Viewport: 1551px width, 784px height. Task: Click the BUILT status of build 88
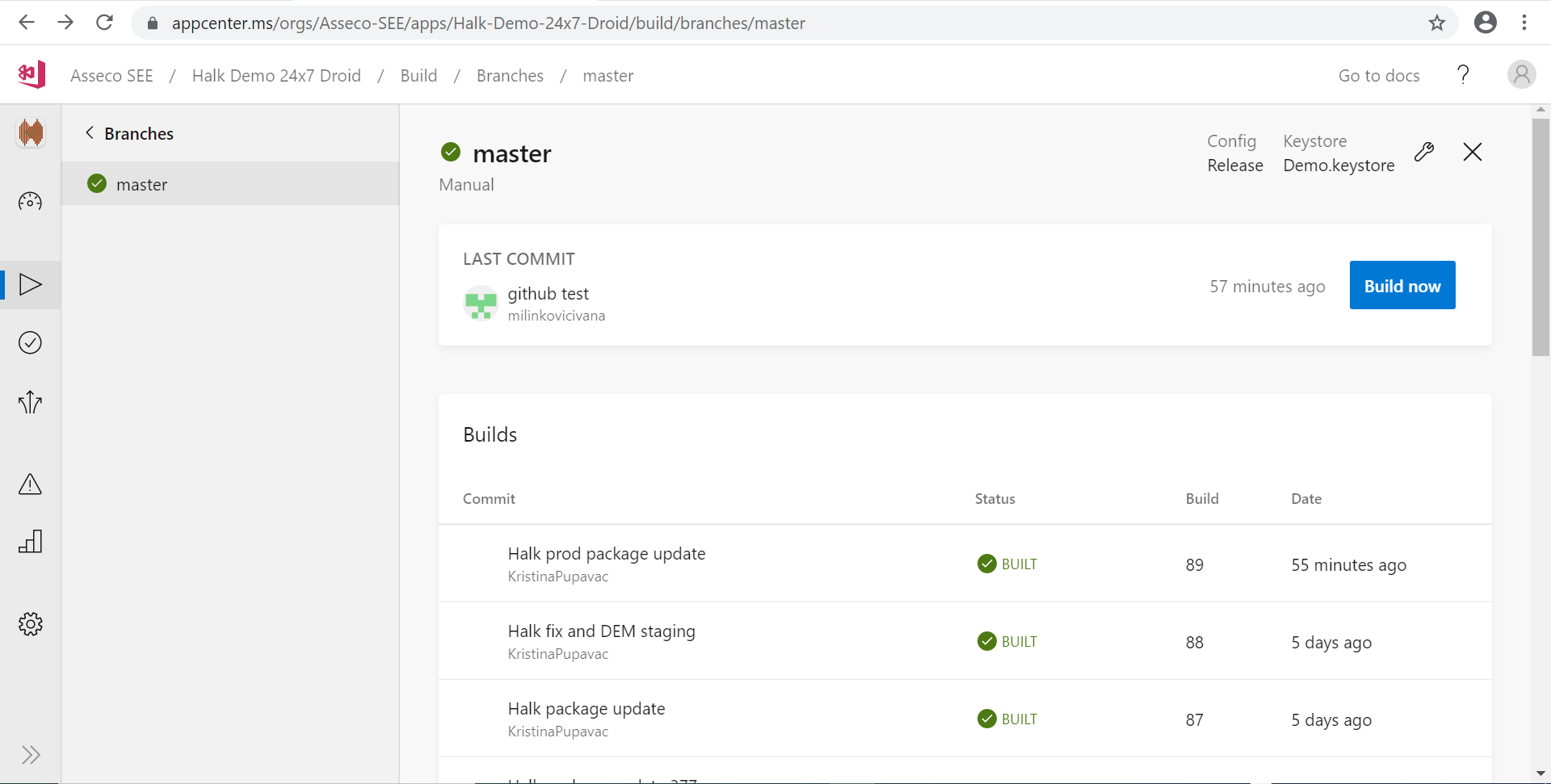coord(1007,641)
